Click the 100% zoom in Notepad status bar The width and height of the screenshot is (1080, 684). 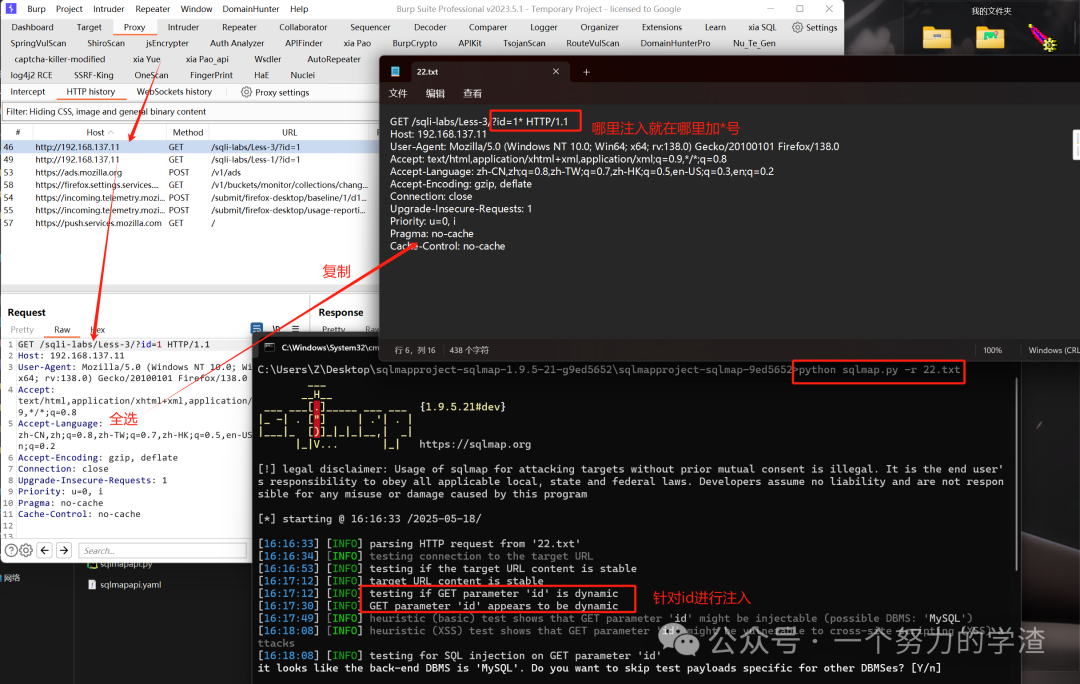pyautogui.click(x=993, y=350)
